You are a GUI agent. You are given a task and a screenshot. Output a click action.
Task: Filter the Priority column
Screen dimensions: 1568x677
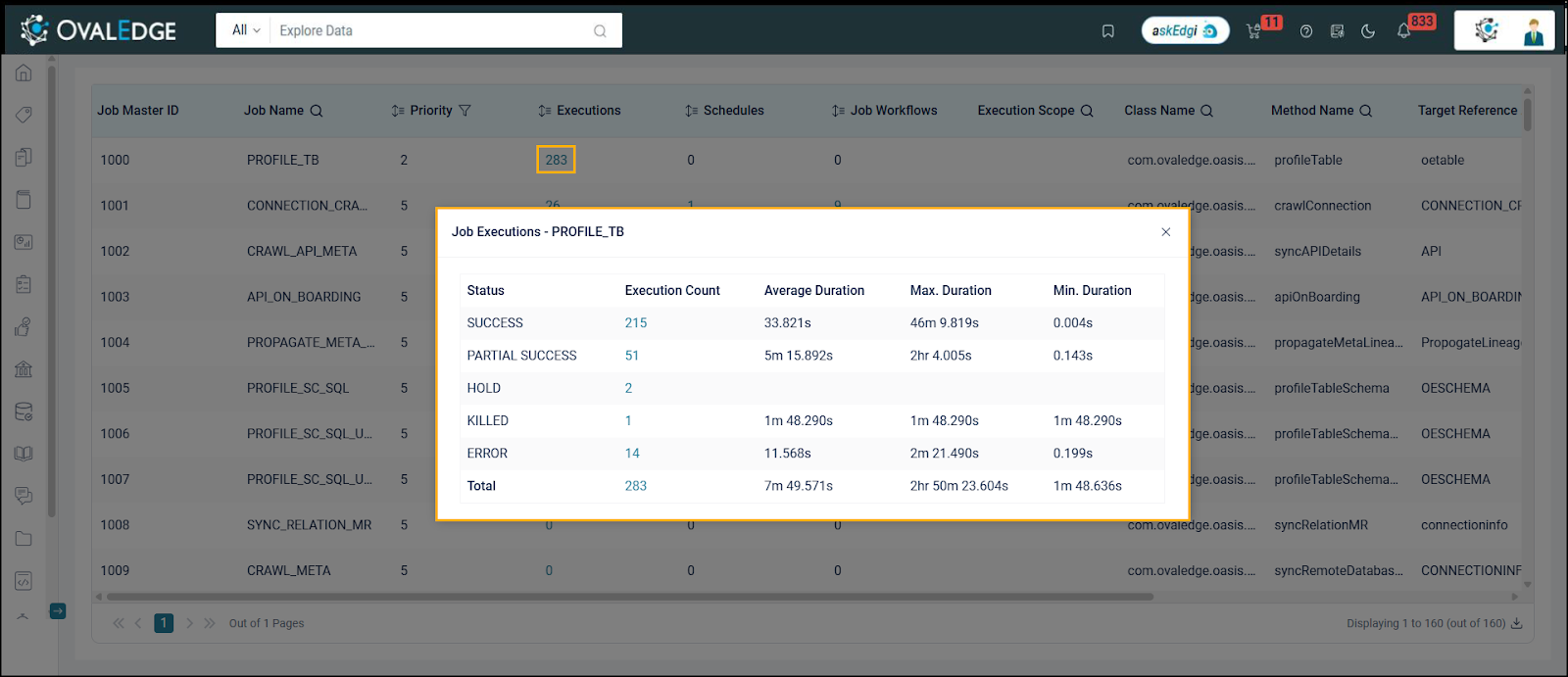pyautogui.click(x=465, y=111)
